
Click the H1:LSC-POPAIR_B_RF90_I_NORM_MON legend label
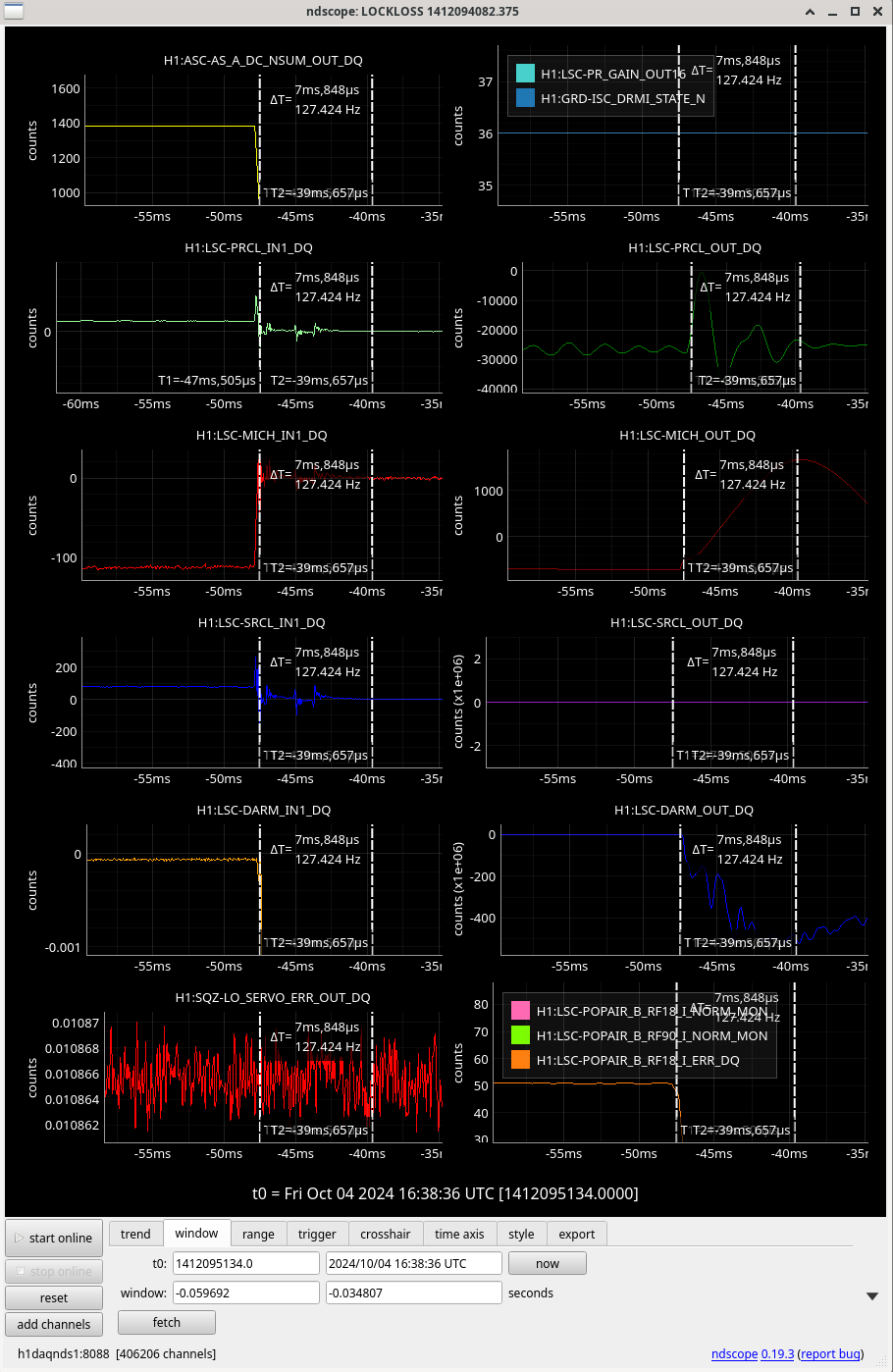(x=653, y=1035)
